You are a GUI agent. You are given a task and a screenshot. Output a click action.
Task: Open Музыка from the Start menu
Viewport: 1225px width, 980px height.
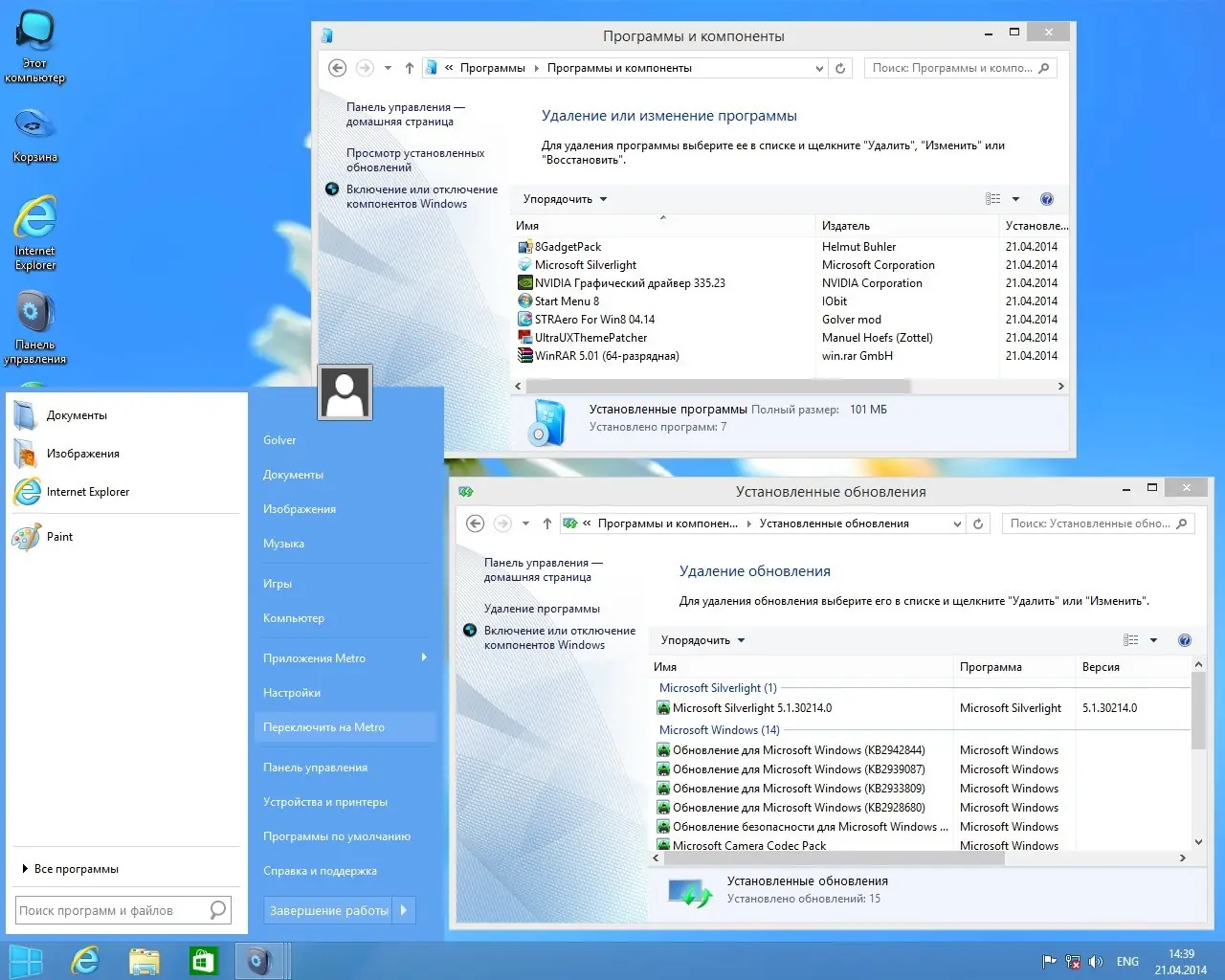(284, 544)
